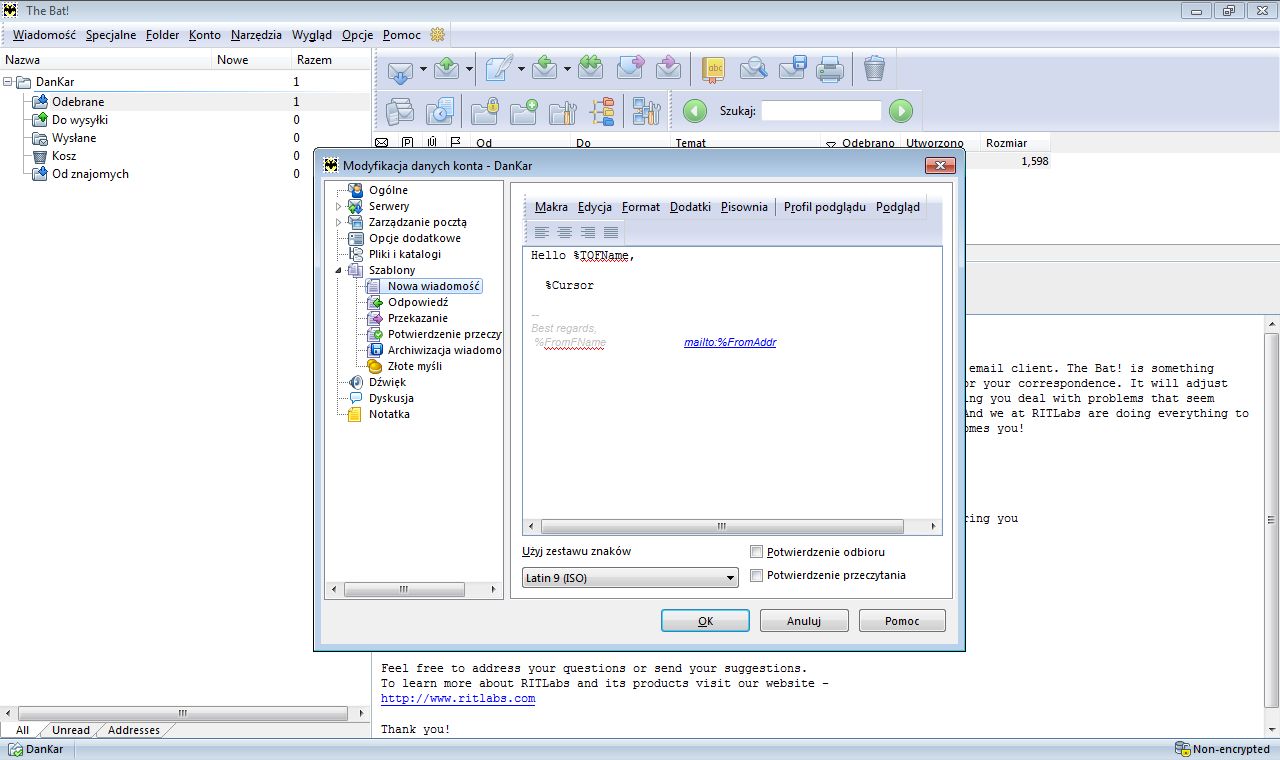Click the folder properties tools icon

tap(564, 110)
